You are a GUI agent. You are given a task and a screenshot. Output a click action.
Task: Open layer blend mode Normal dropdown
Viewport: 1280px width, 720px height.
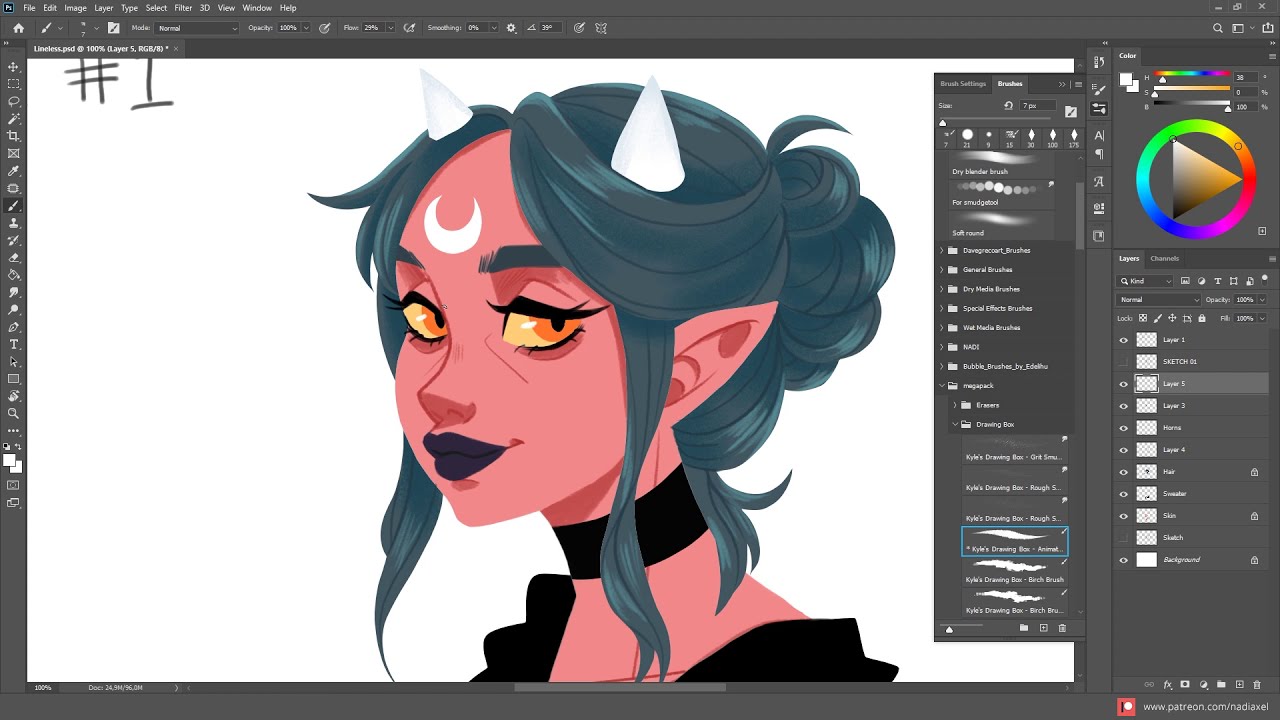point(1158,300)
